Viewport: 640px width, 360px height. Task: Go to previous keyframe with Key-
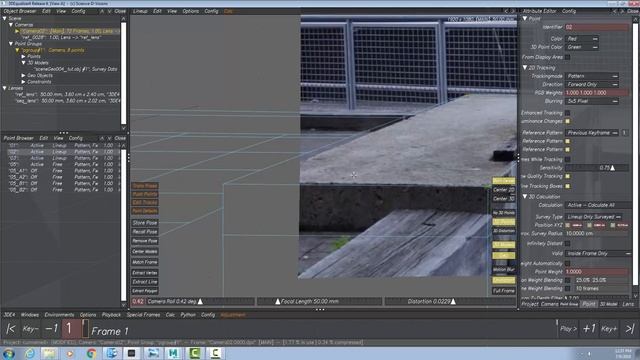pyautogui.click(x=31, y=329)
